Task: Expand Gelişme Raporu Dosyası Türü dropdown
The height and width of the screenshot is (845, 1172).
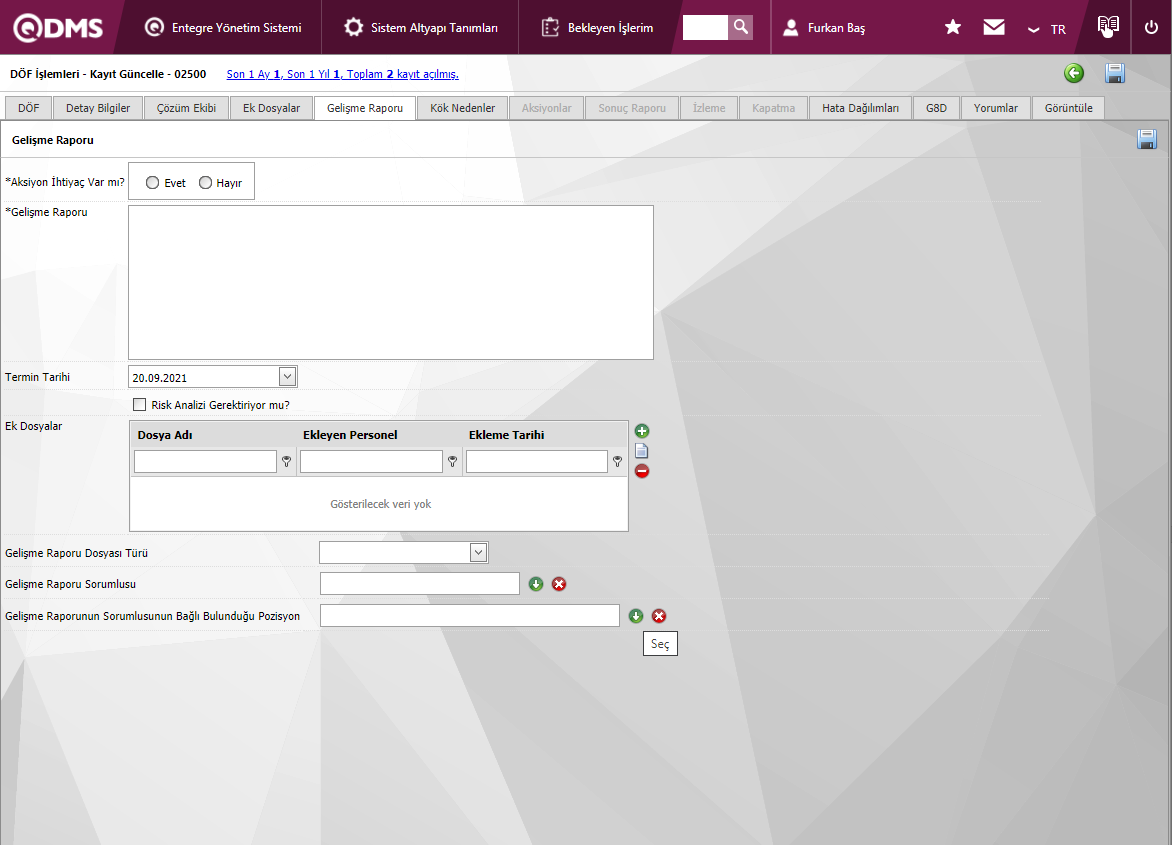Action: click(x=478, y=552)
